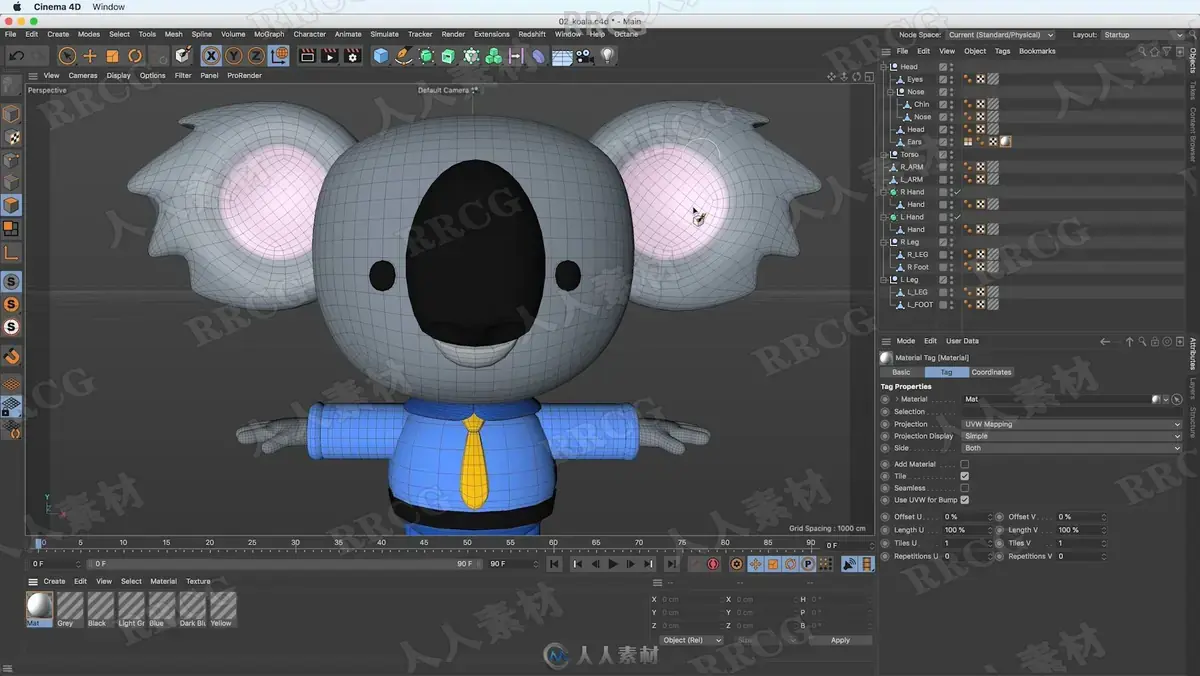Open the Simulate menu

384,34
